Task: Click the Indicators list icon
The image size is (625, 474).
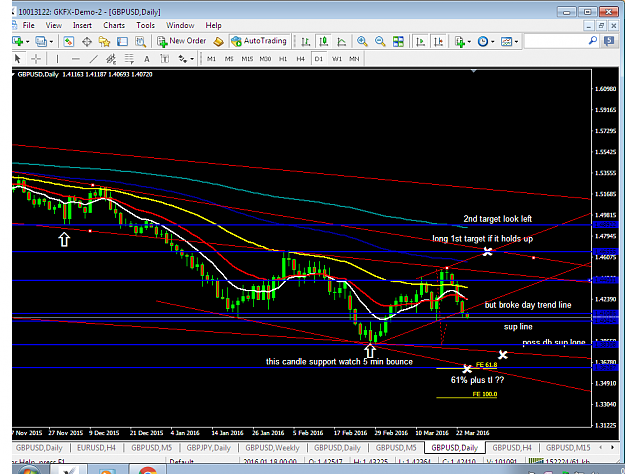Action: click(x=460, y=41)
